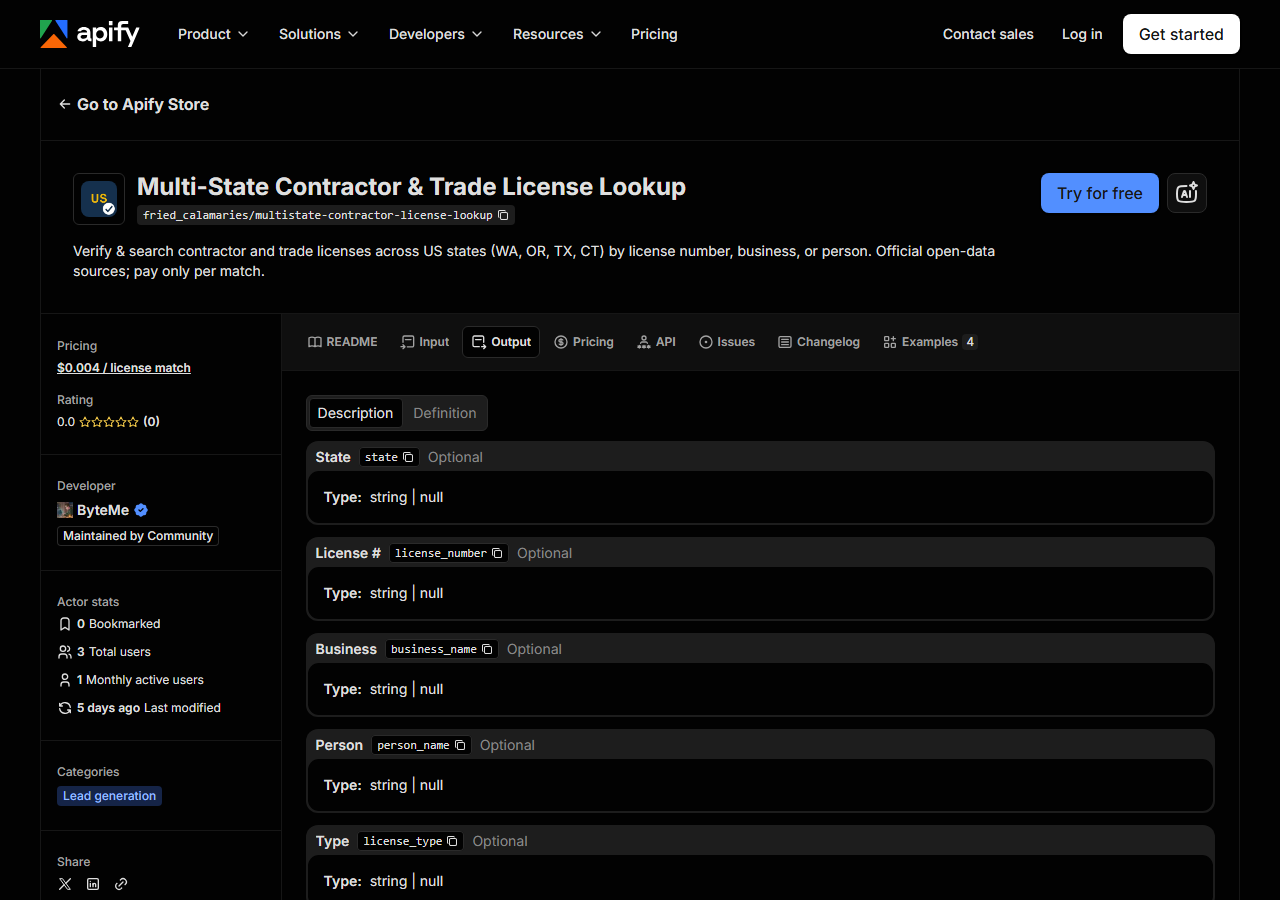
Task: Open the API tab
Action: pyautogui.click(x=656, y=342)
